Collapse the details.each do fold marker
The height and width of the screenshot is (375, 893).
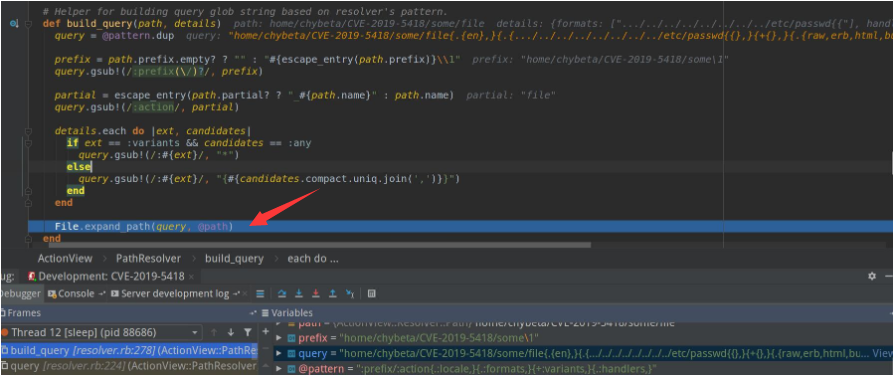[x=28, y=131]
